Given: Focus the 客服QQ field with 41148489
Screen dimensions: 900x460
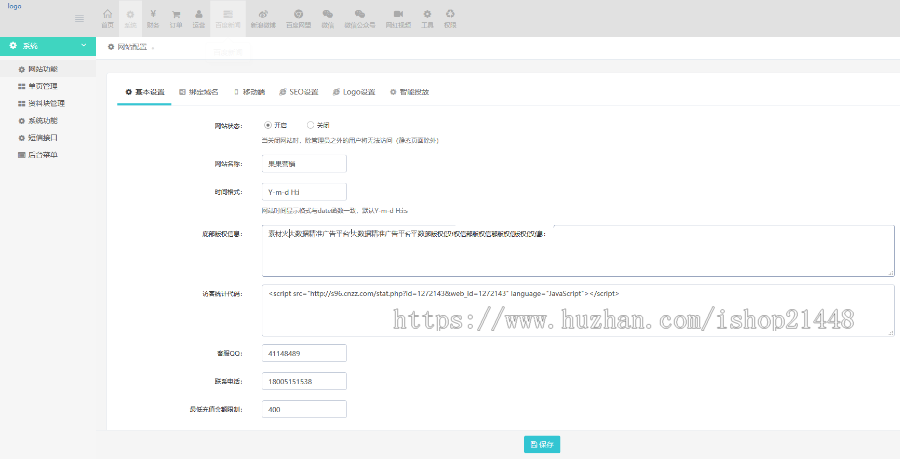Looking at the screenshot, I should (x=304, y=353).
